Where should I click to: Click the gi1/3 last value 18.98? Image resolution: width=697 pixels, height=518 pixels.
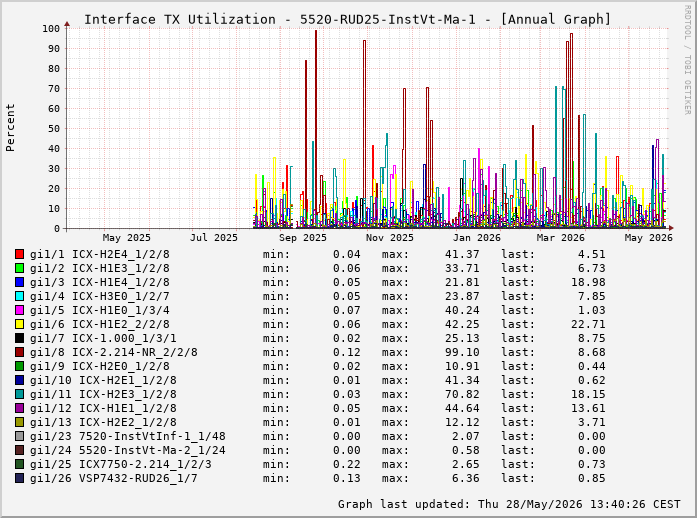pos(588,282)
